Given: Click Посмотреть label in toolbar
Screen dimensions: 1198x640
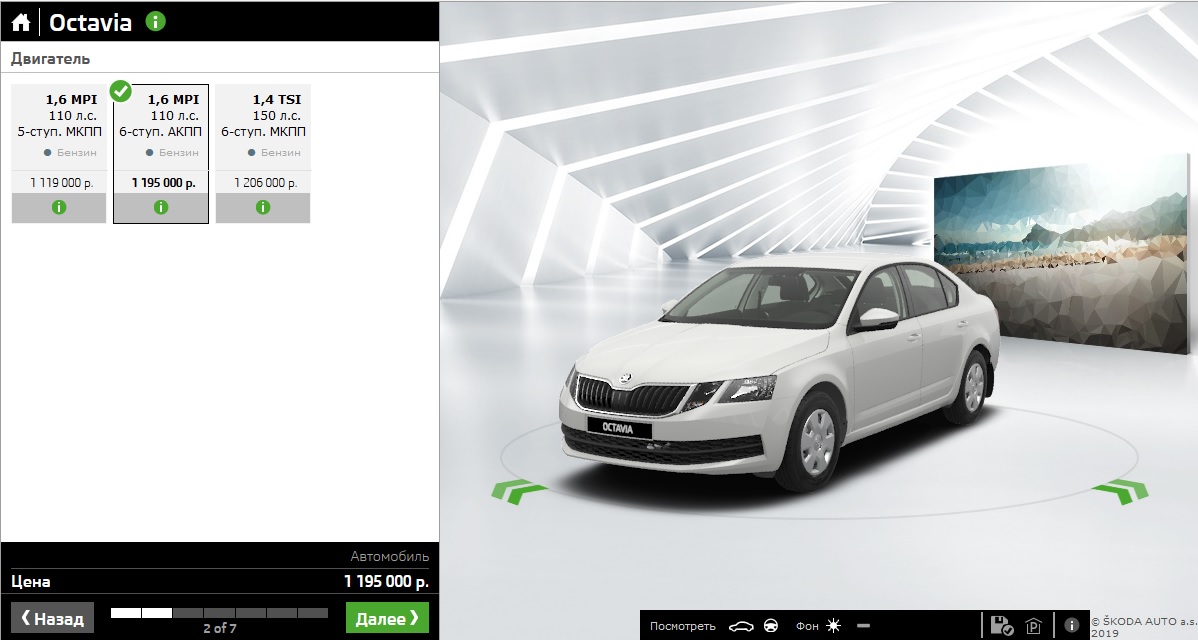Looking at the screenshot, I should coord(682,626).
